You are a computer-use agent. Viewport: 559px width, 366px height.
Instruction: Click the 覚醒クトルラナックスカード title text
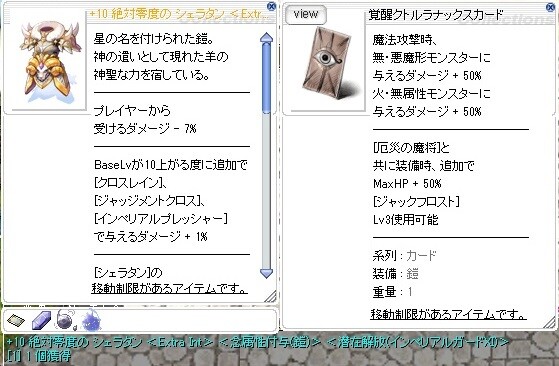(x=436, y=15)
